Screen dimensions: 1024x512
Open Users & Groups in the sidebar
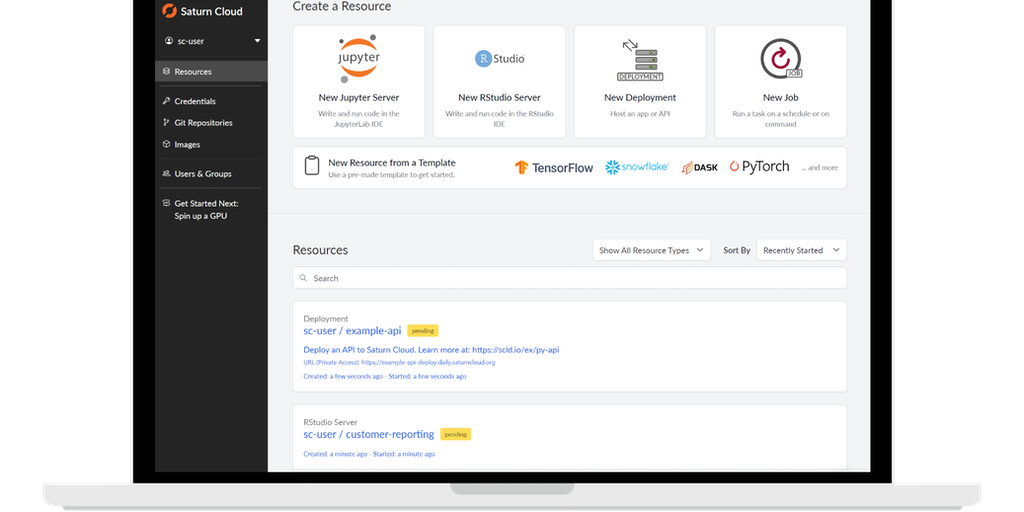pos(202,174)
